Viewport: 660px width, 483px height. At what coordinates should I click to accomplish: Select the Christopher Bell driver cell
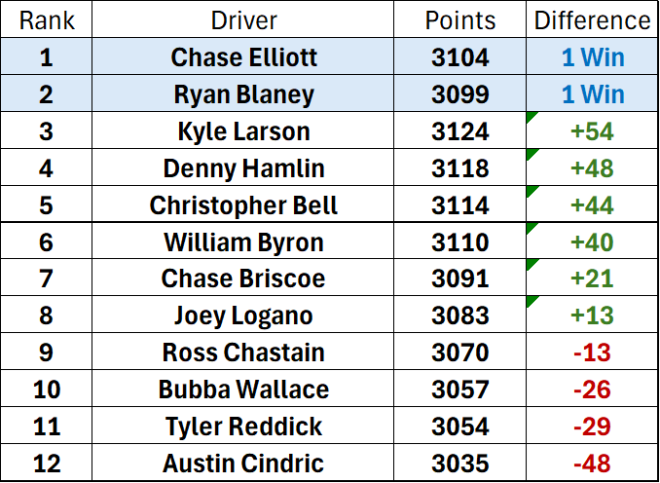[x=243, y=205]
